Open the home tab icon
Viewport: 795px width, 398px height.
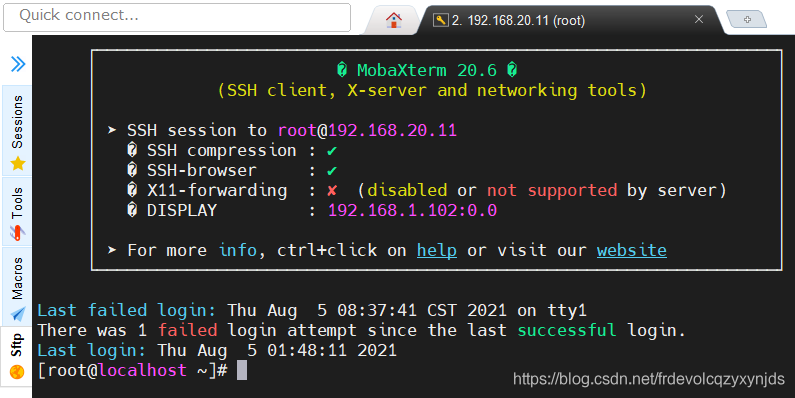(x=393, y=20)
